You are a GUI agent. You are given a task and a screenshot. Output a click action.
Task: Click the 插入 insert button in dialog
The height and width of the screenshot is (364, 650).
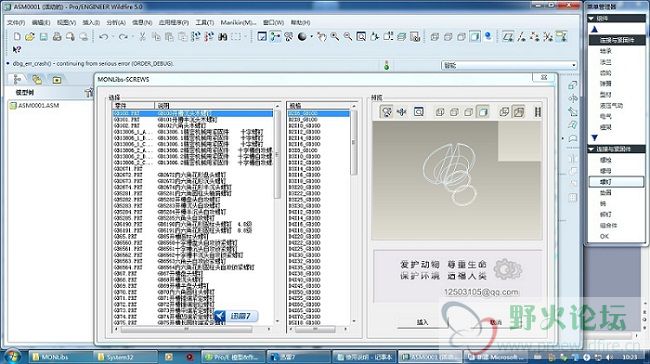422,322
